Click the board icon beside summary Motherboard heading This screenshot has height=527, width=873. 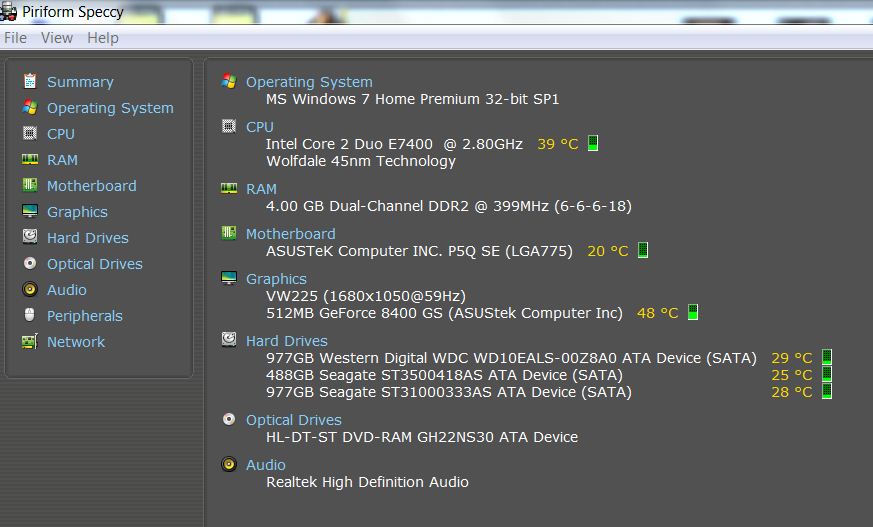click(x=229, y=233)
